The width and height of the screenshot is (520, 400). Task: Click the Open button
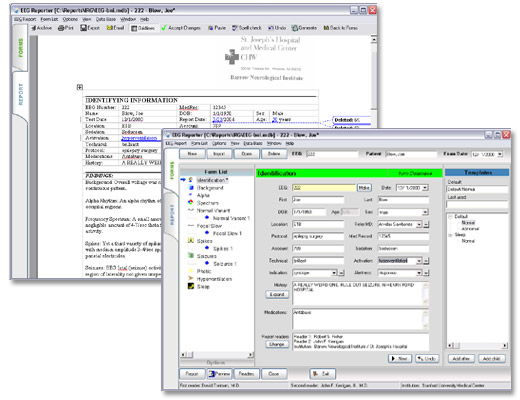(246, 154)
